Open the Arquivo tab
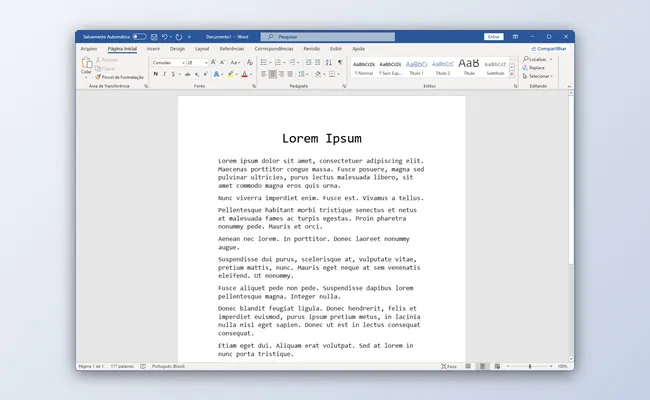 pos(89,49)
